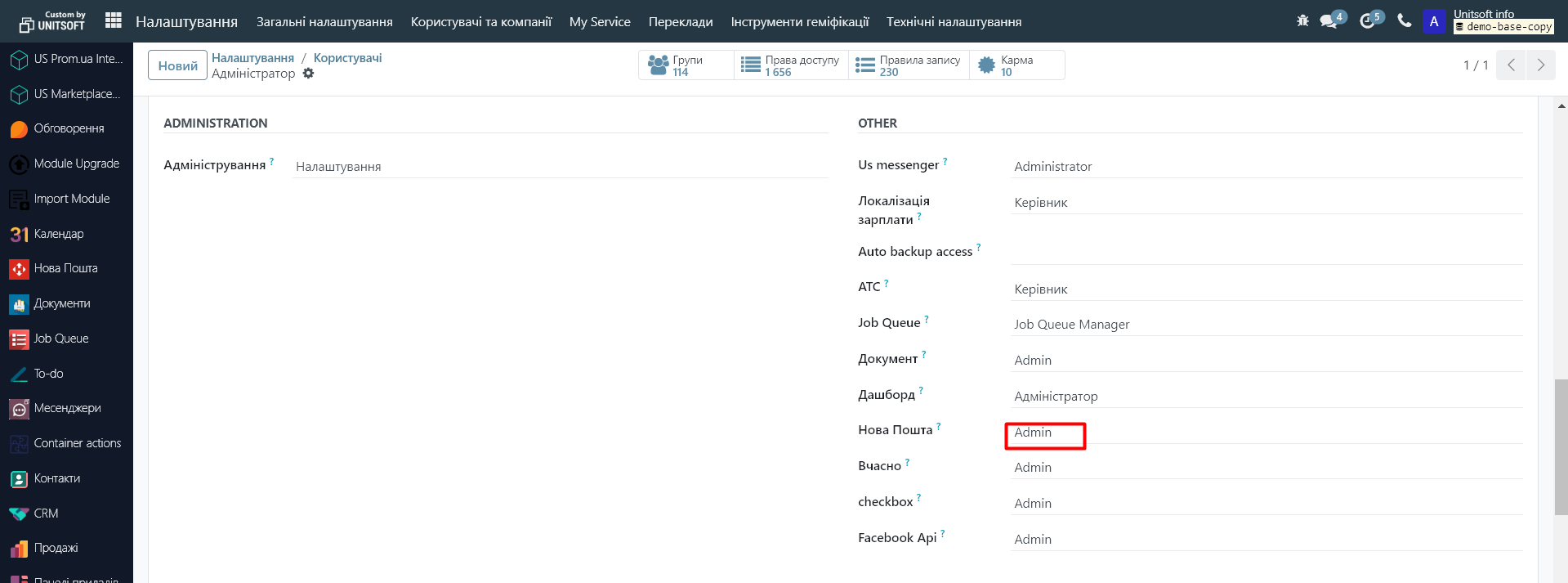This screenshot has height=583, width=1568.
Task: Open the chat messages icon with badge 4
Action: [1329, 20]
